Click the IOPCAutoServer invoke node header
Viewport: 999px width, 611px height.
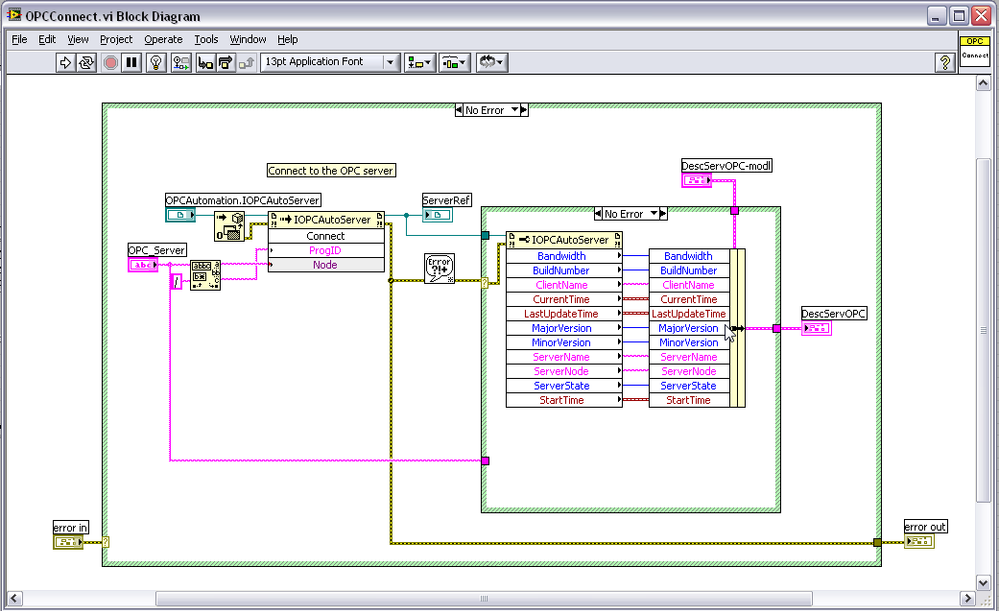click(x=326, y=220)
